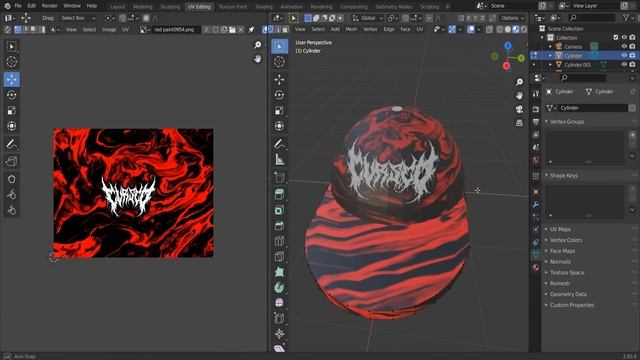Select the Annotate tool in 3D viewport
The width and height of the screenshot is (640, 360).
(x=279, y=144)
